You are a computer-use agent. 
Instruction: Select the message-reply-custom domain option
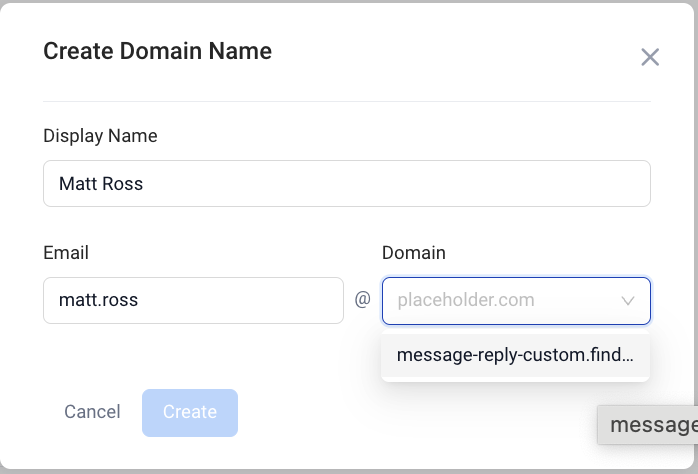point(515,355)
